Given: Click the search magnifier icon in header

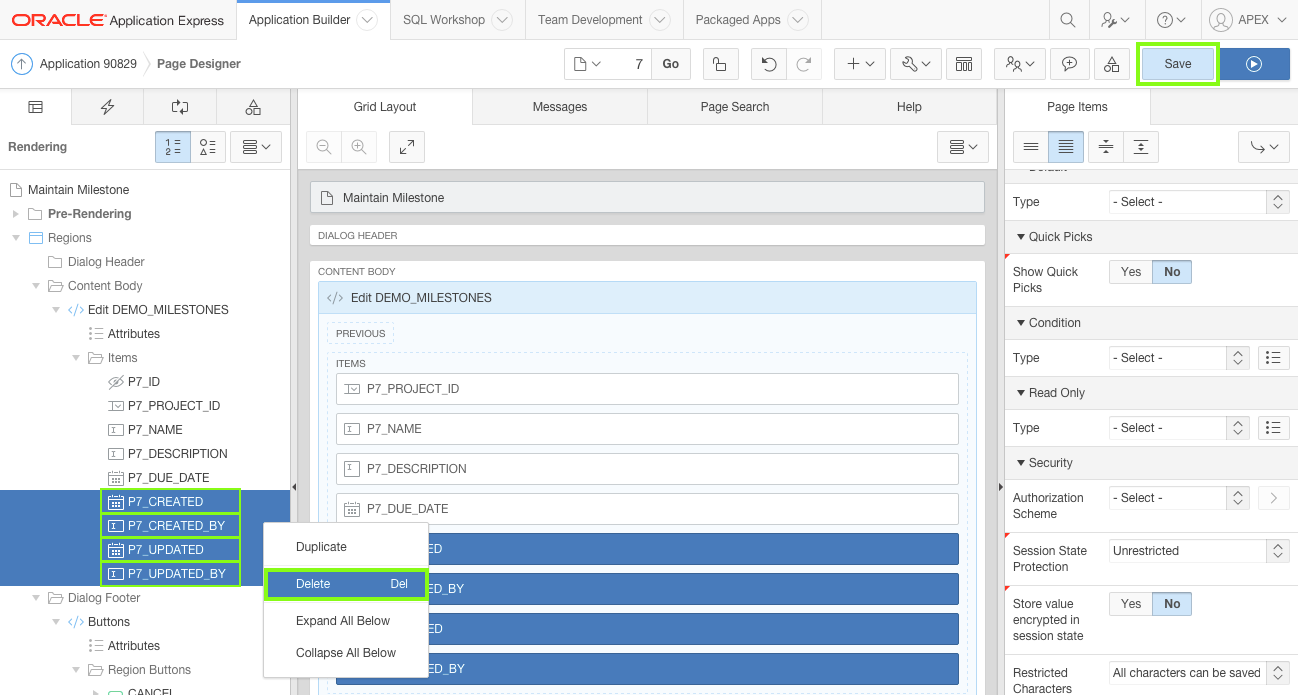Looking at the screenshot, I should tap(1068, 20).
